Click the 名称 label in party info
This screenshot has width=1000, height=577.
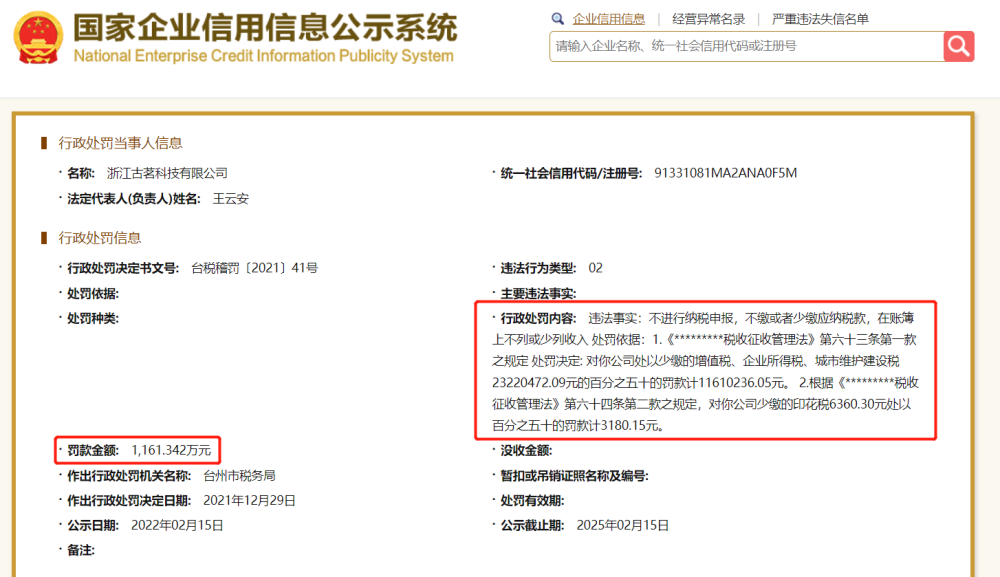click(x=81, y=173)
